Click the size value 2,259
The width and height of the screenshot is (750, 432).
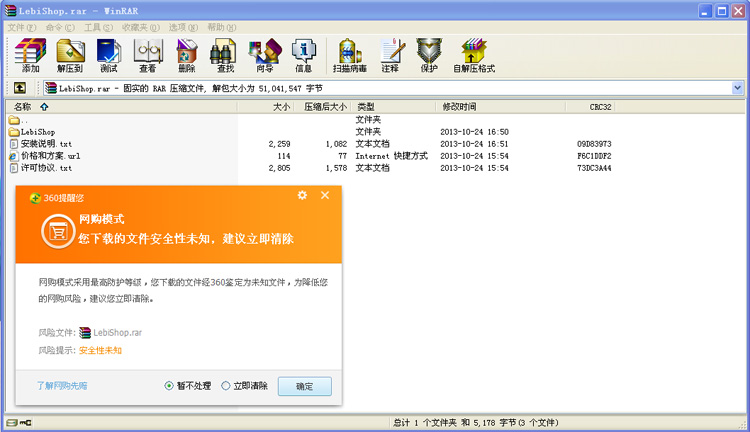[x=279, y=144]
